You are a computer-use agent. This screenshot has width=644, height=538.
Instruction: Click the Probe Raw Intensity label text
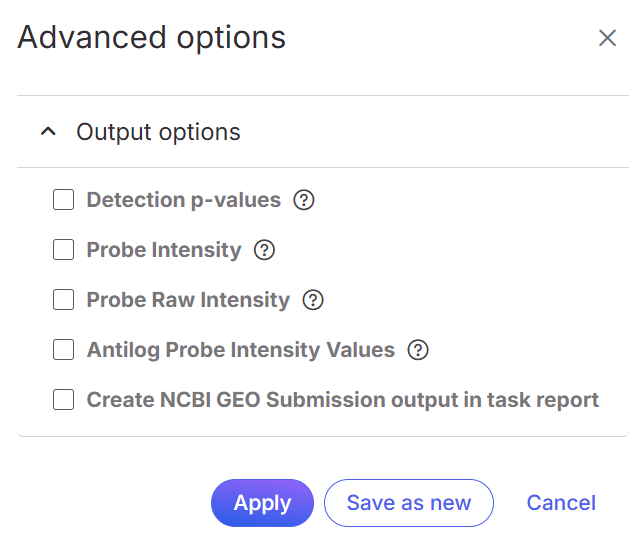(188, 300)
